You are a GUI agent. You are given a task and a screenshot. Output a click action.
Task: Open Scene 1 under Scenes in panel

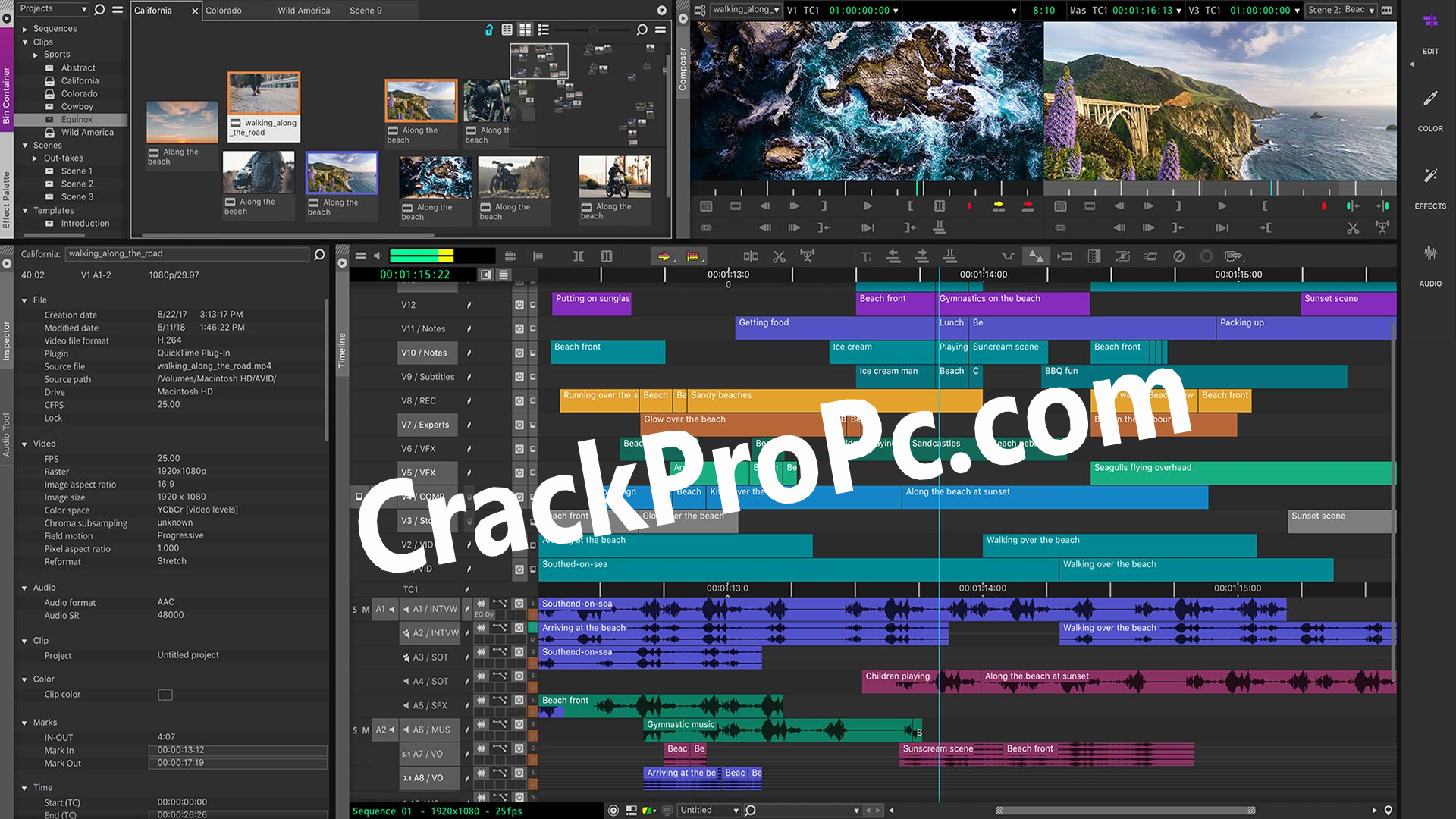pyautogui.click(x=77, y=171)
